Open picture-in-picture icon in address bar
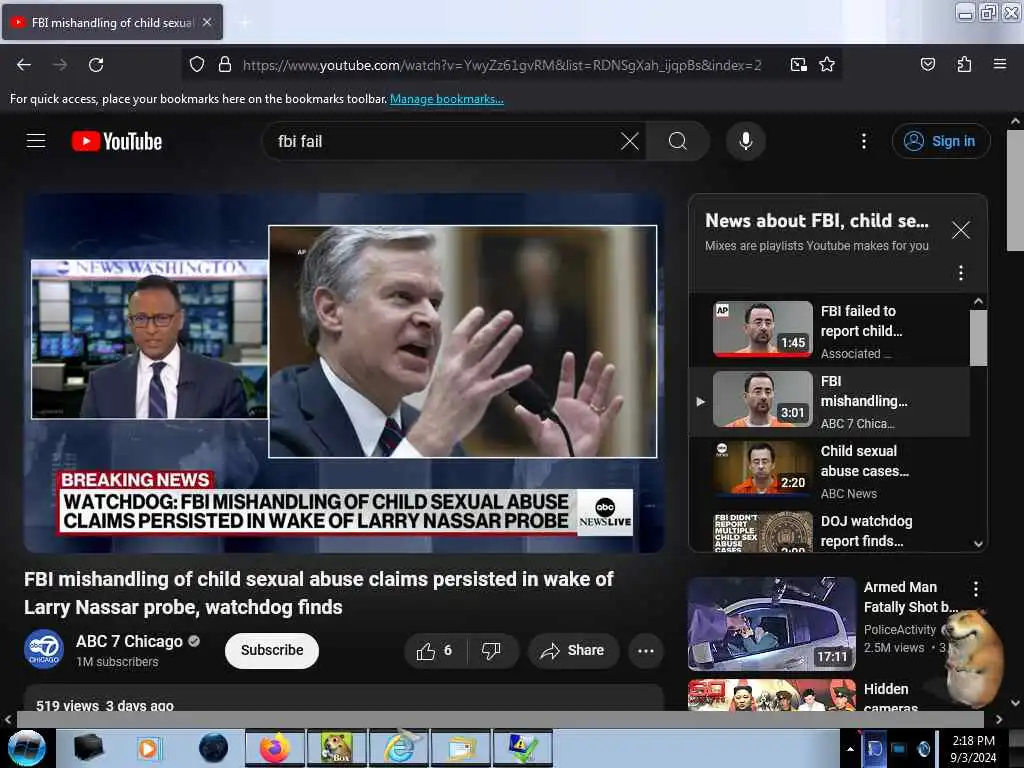 point(798,65)
